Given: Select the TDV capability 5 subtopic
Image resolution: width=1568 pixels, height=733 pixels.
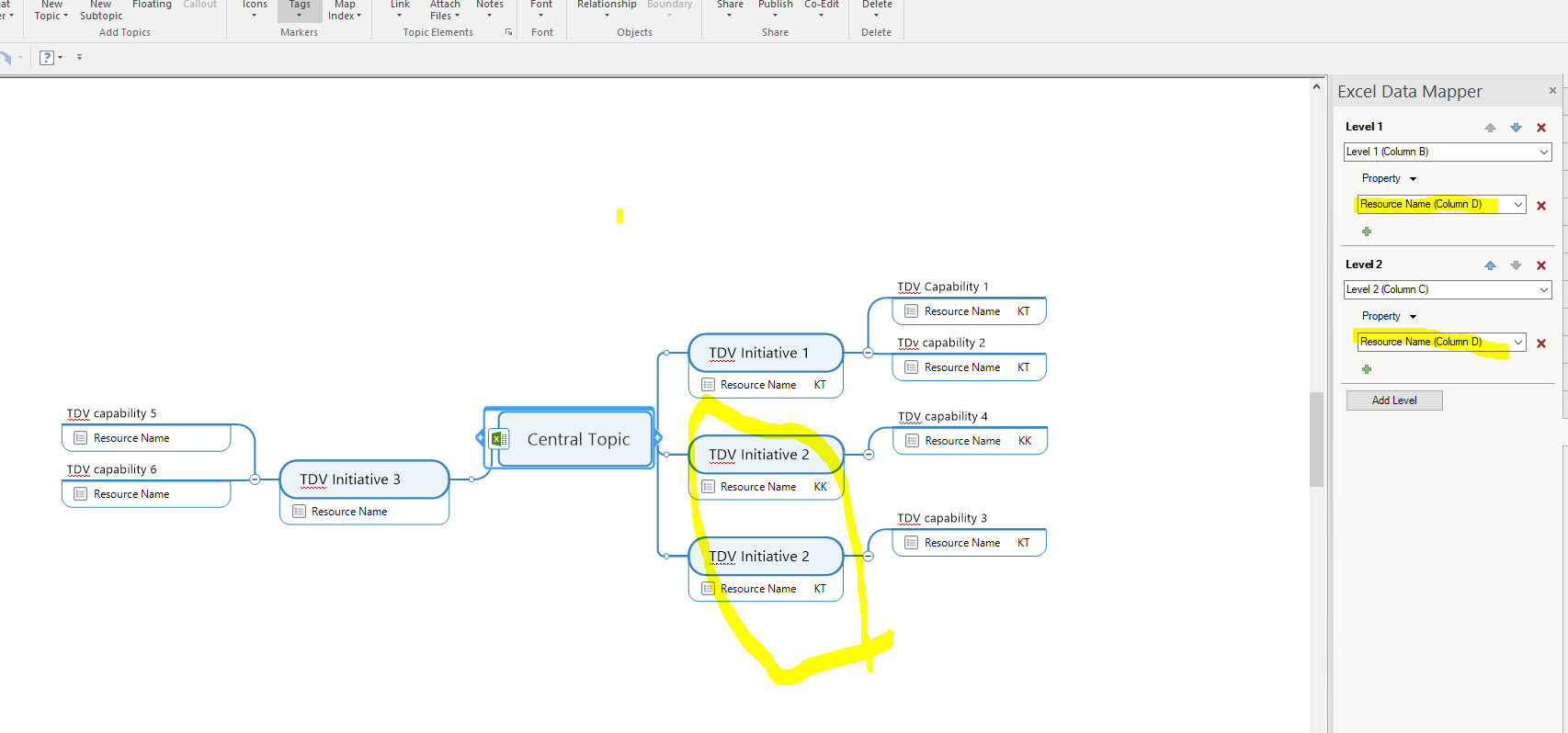Looking at the screenshot, I should tap(111, 413).
